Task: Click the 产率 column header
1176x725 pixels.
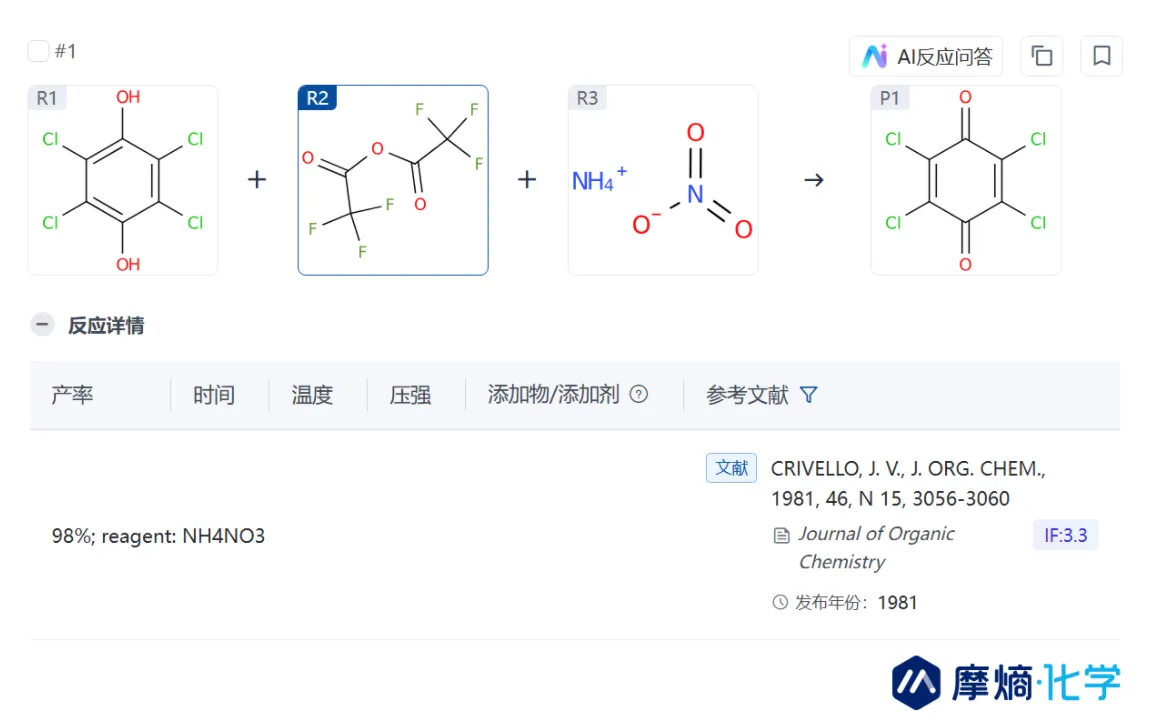Action: click(x=72, y=394)
